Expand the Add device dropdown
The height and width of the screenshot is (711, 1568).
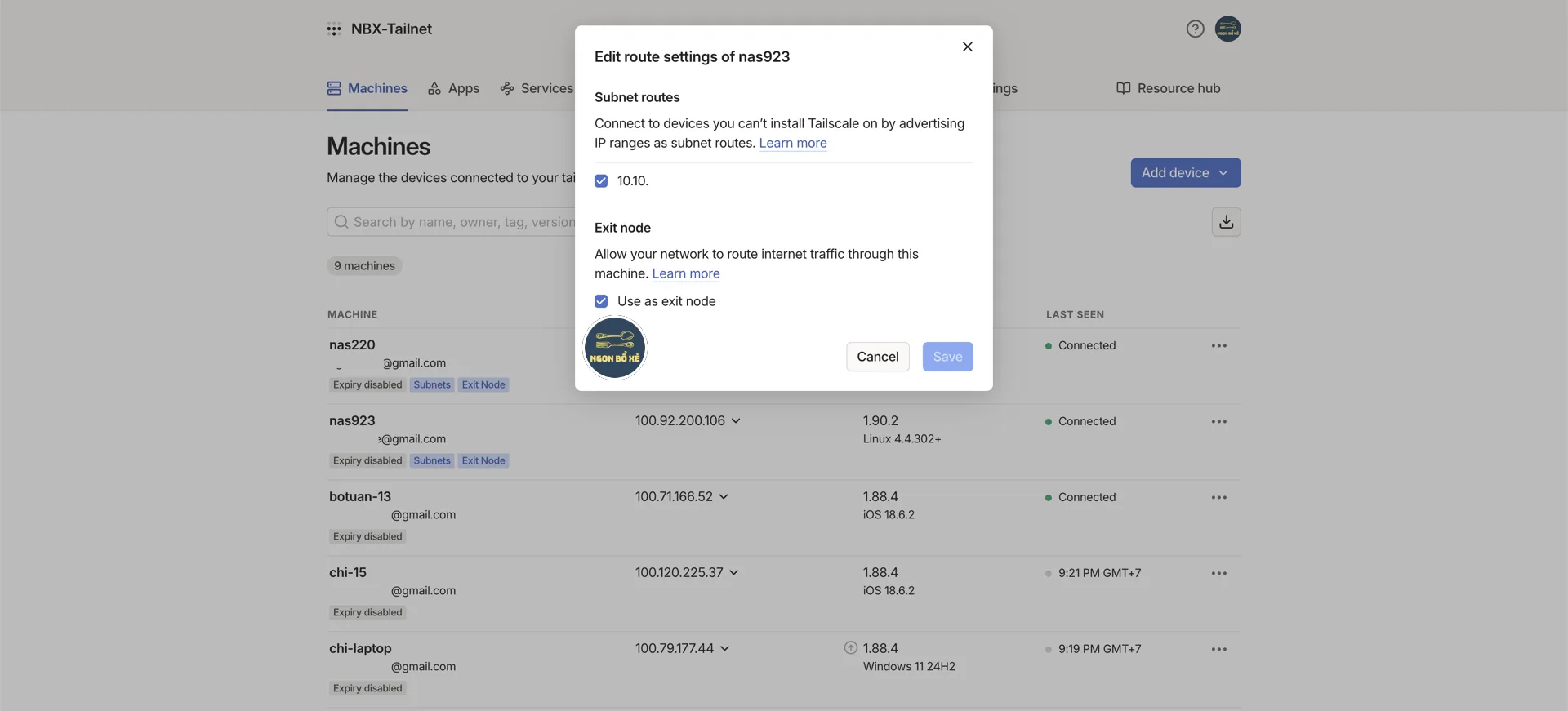pos(1185,173)
